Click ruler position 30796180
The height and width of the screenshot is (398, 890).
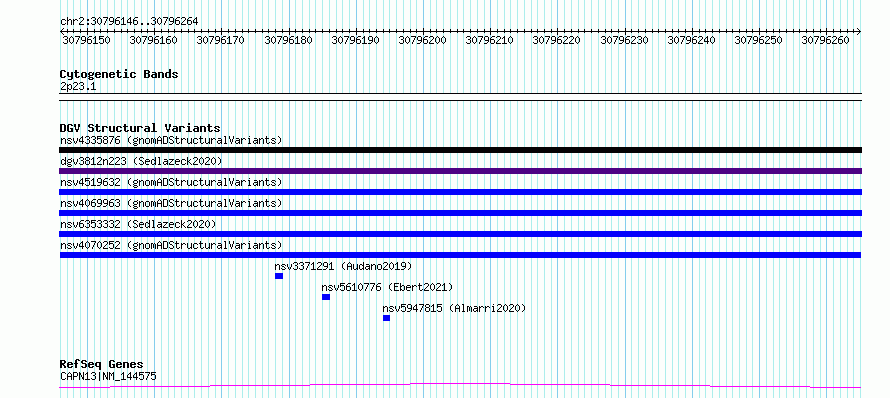click(288, 40)
